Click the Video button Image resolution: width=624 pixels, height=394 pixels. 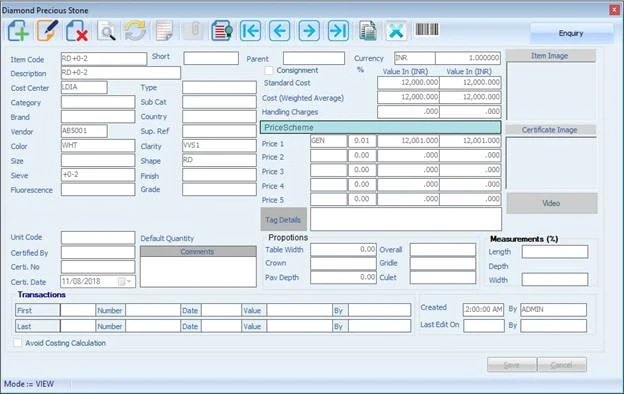tap(552, 203)
